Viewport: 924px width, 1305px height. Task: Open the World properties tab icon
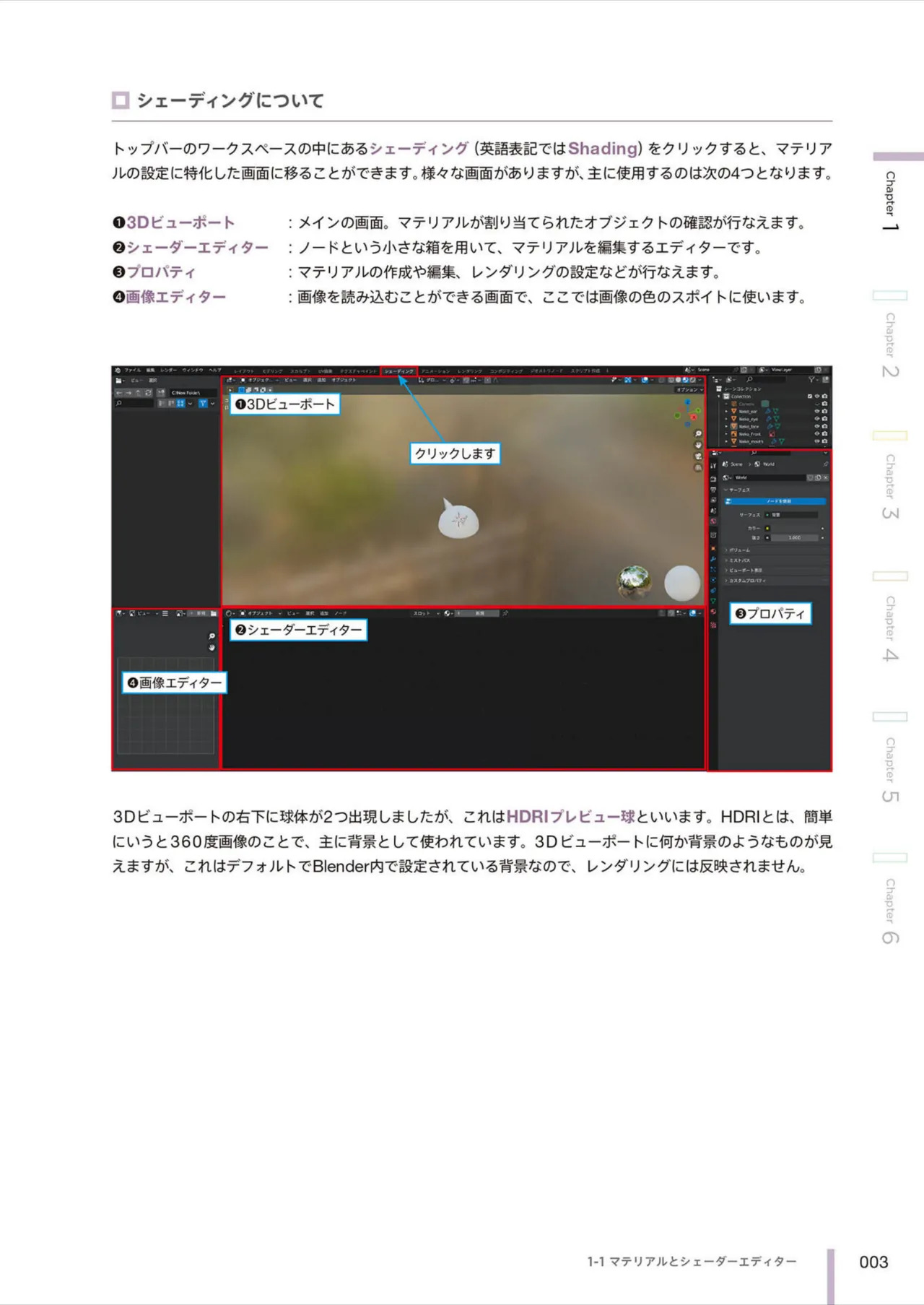713,521
